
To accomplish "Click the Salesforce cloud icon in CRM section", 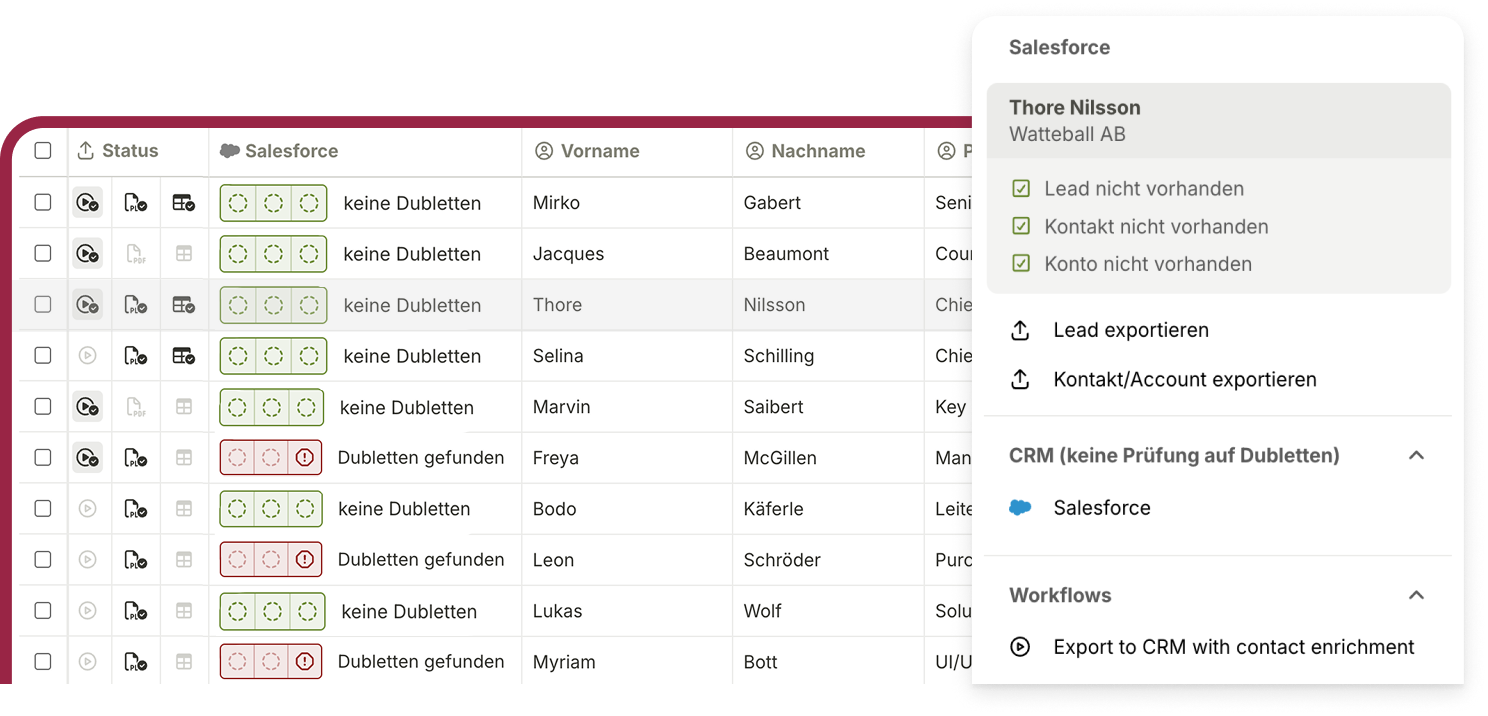I will coord(1020,508).
